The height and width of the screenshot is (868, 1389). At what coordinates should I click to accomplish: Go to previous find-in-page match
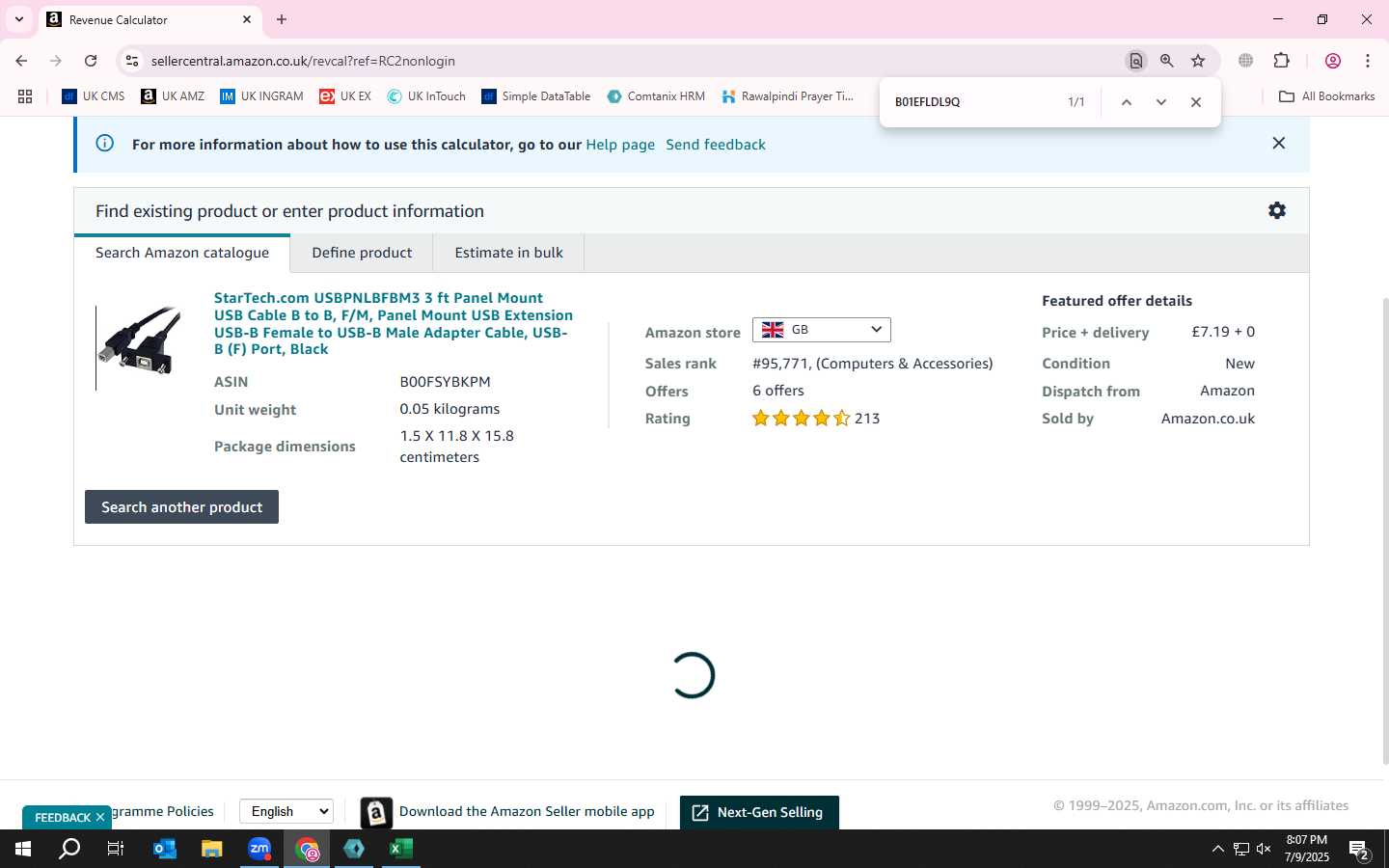tap(1126, 102)
